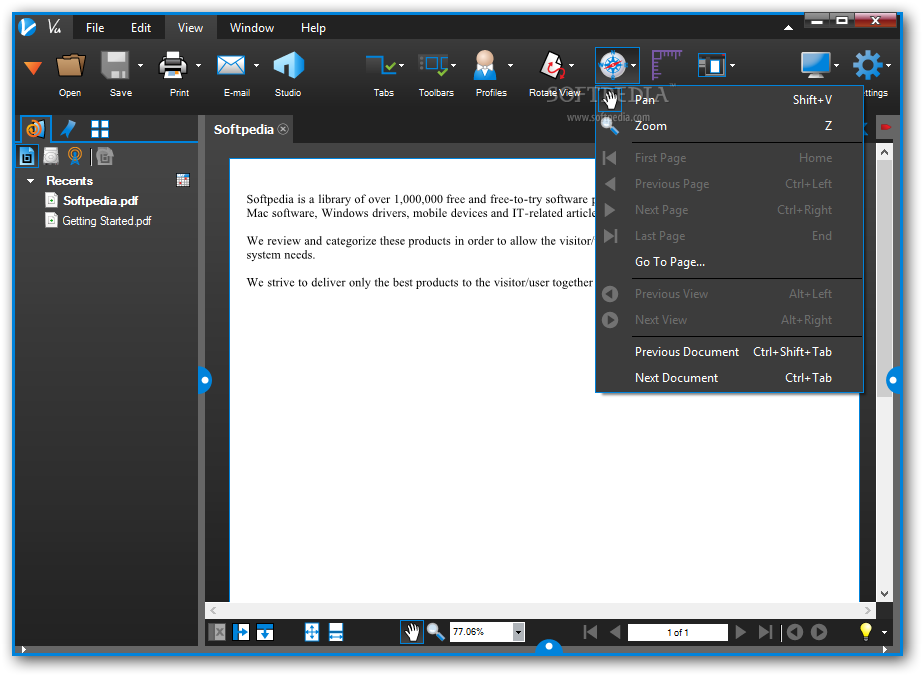923x676 pixels.
Task: Click the panel layout icon
Action: 712,65
